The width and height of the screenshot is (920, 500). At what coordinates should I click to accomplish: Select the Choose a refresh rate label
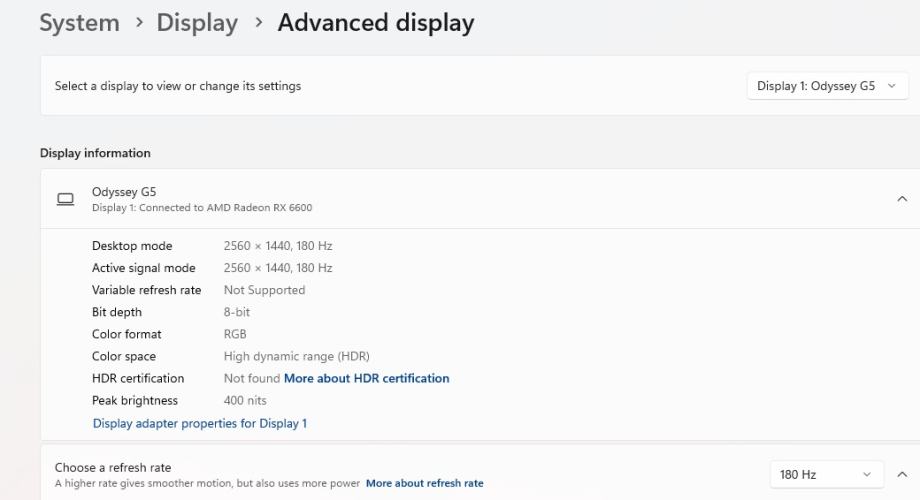(x=113, y=467)
